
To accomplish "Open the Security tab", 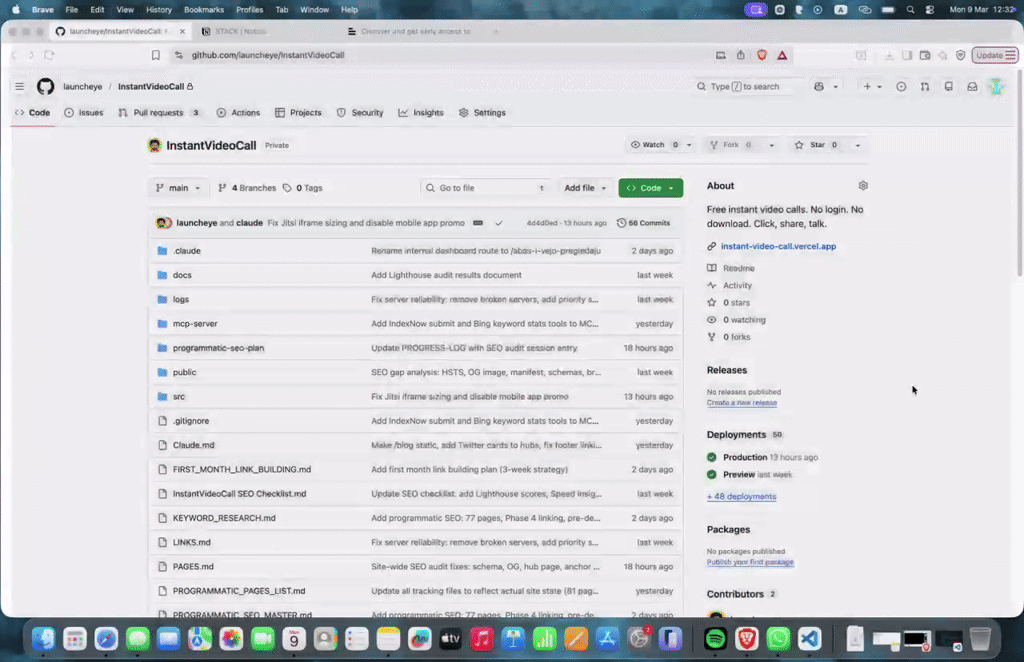I will [360, 112].
